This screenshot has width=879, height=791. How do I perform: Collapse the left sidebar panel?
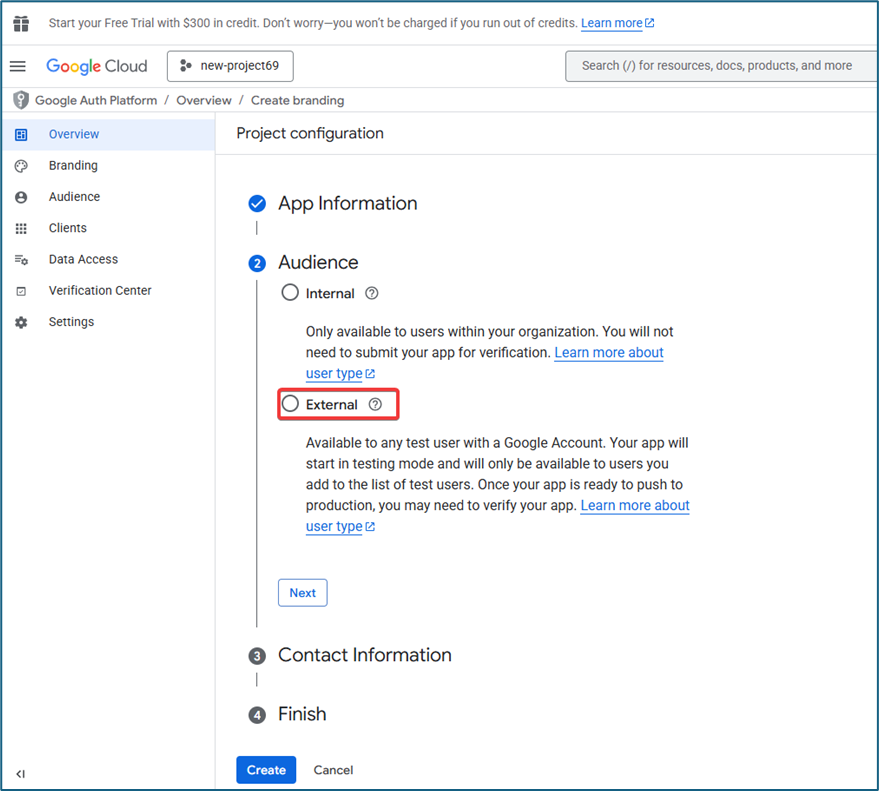click(x=21, y=773)
